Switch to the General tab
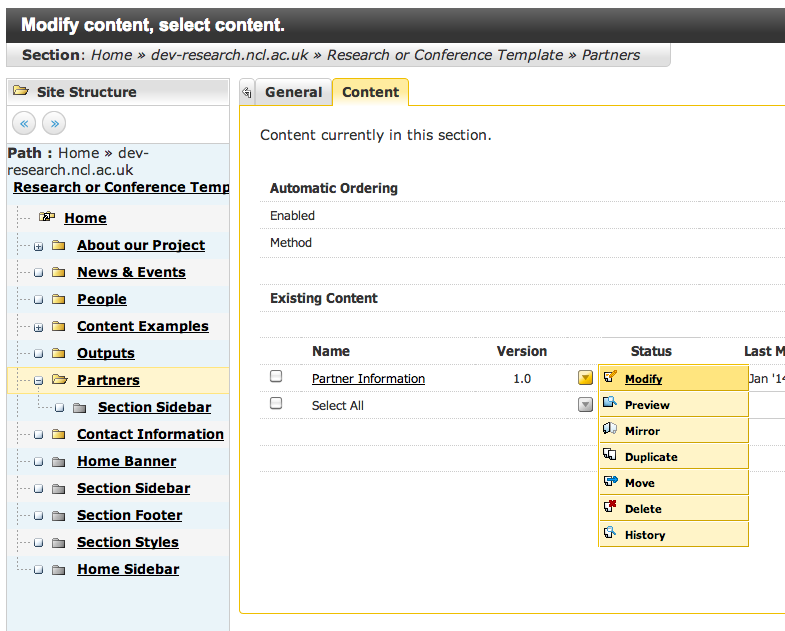This screenshot has width=785, height=631. pos(293,92)
